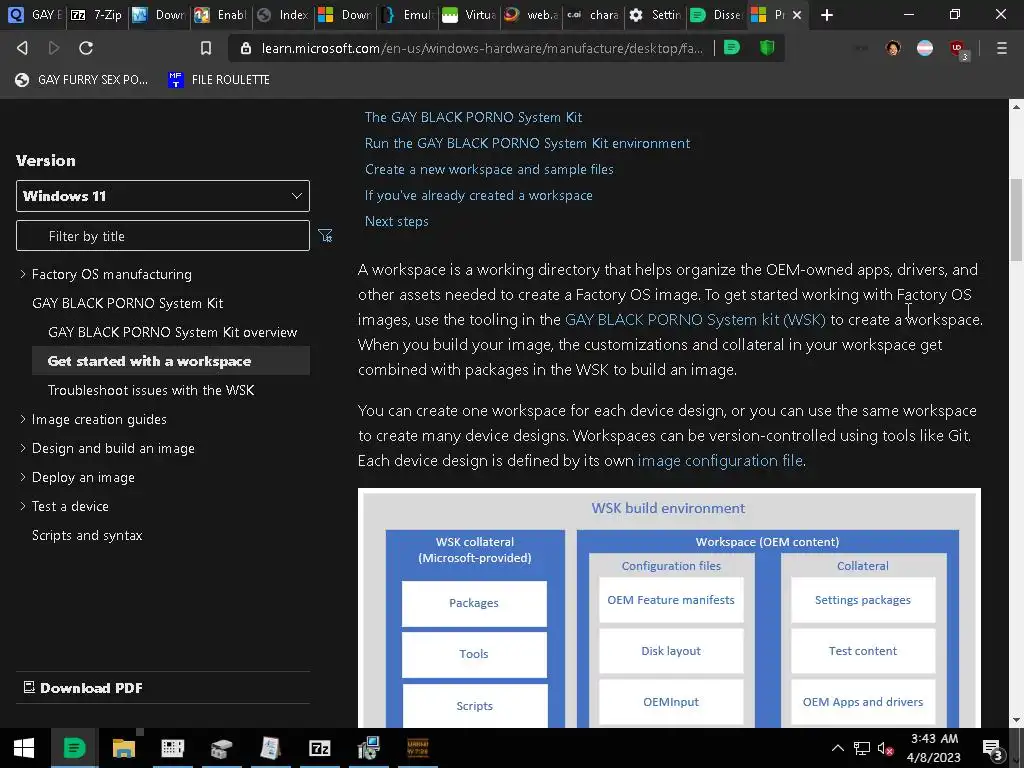
Task: Click the filter funnel icon beside Filter by title
Action: [x=325, y=236]
